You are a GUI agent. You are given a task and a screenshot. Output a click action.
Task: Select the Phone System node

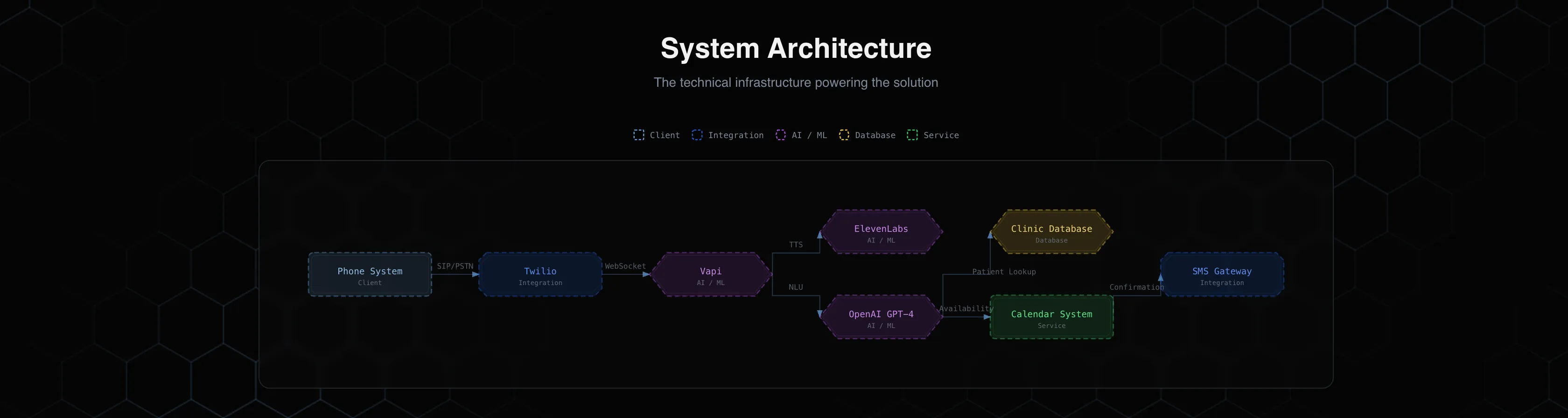coord(370,274)
